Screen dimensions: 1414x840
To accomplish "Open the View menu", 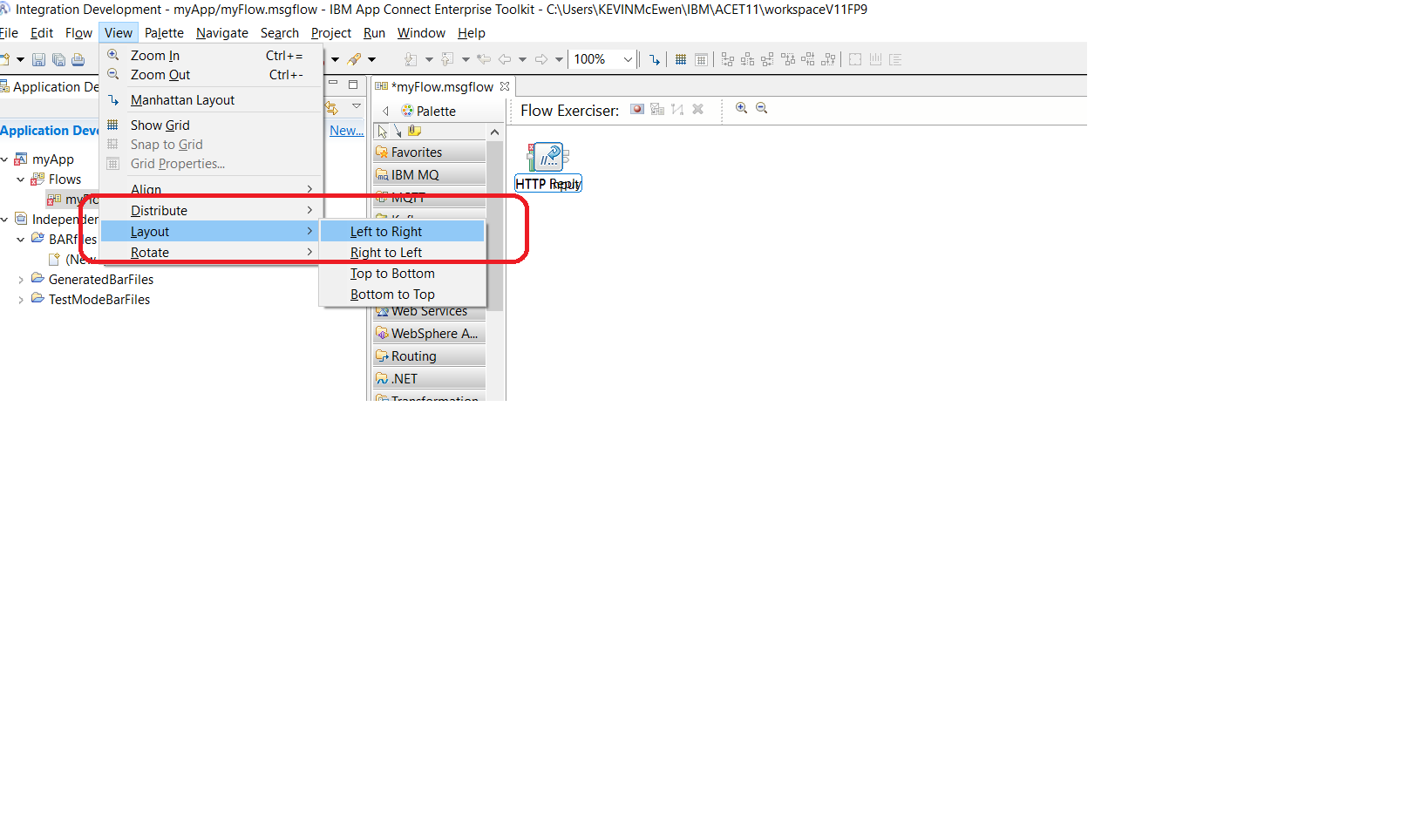I will click(x=119, y=33).
